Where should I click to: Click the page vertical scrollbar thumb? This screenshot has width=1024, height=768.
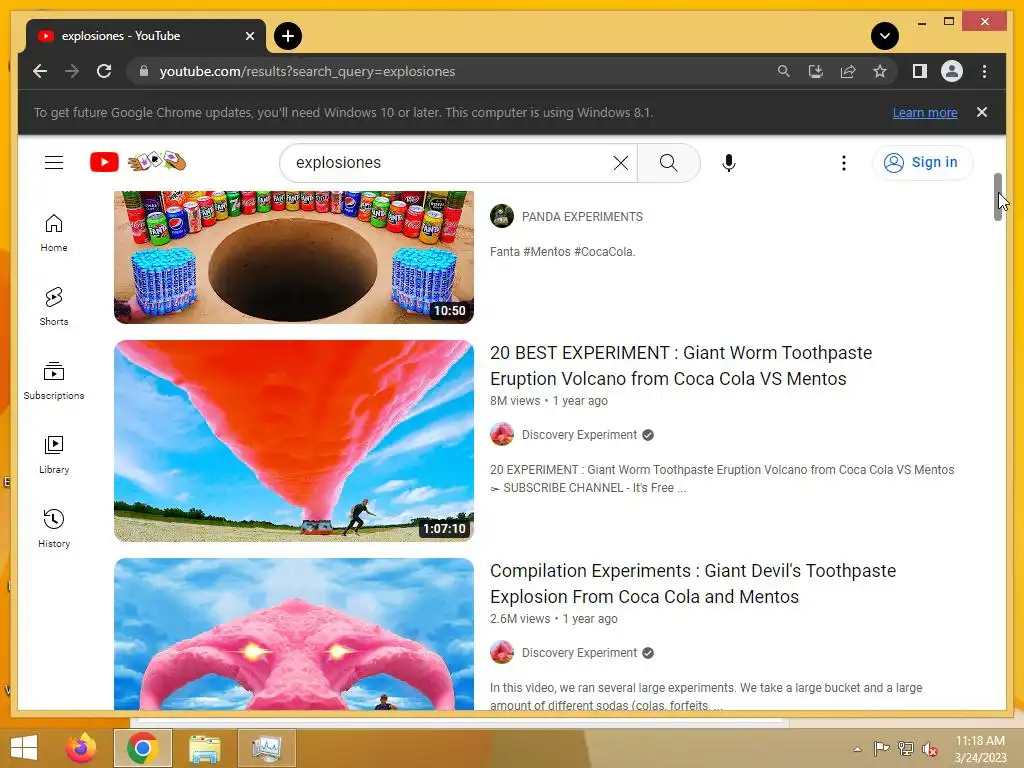998,197
